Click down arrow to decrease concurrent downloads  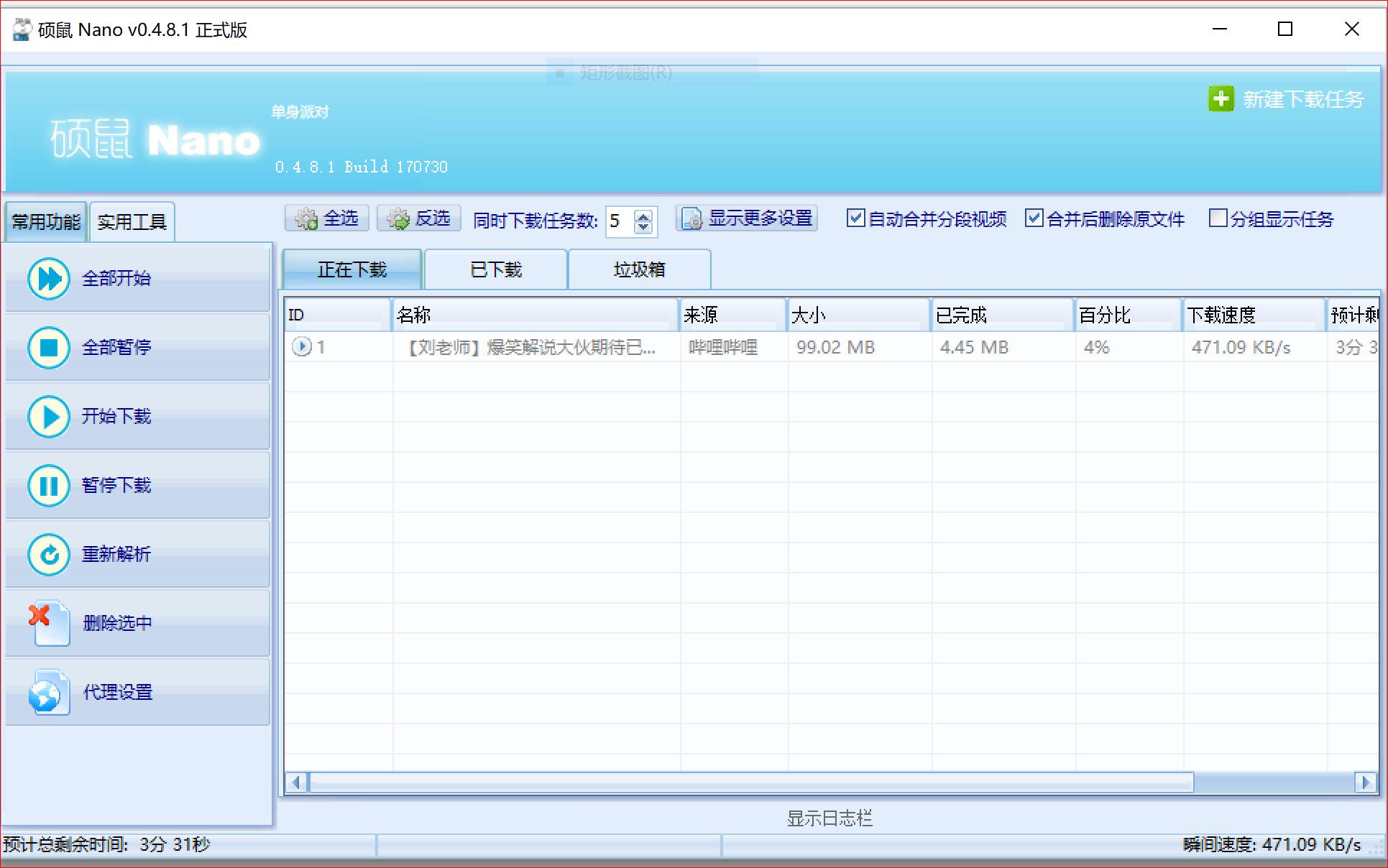point(644,227)
